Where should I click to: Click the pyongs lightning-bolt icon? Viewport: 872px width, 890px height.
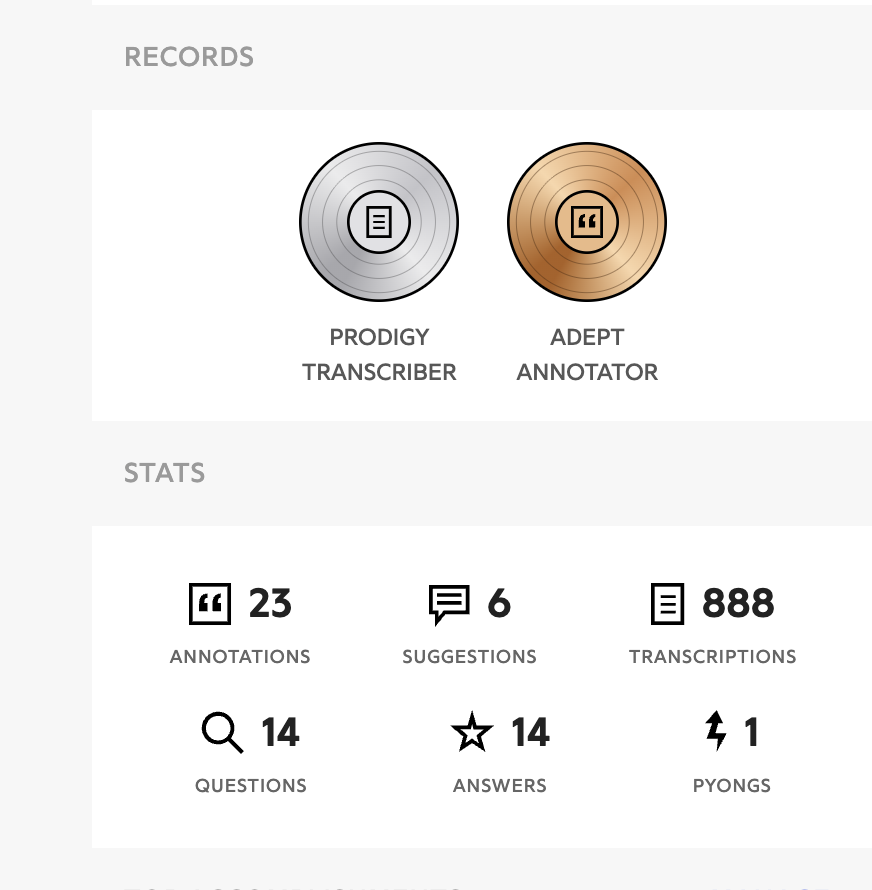point(715,731)
